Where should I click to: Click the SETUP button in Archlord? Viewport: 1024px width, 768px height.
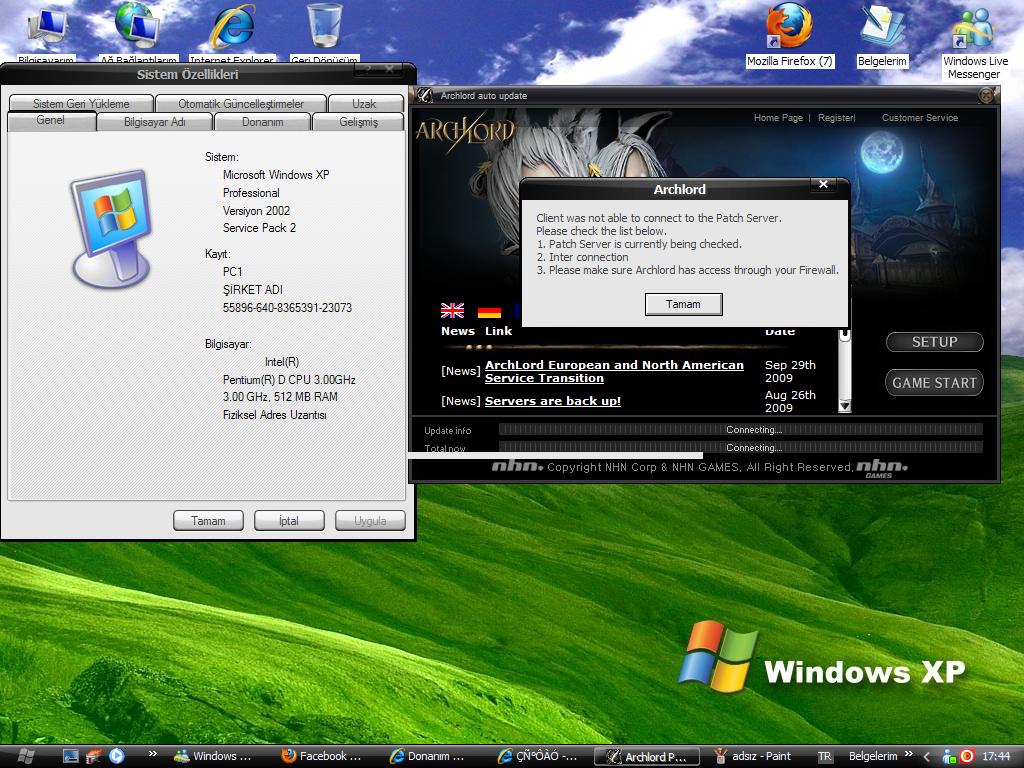click(x=935, y=342)
